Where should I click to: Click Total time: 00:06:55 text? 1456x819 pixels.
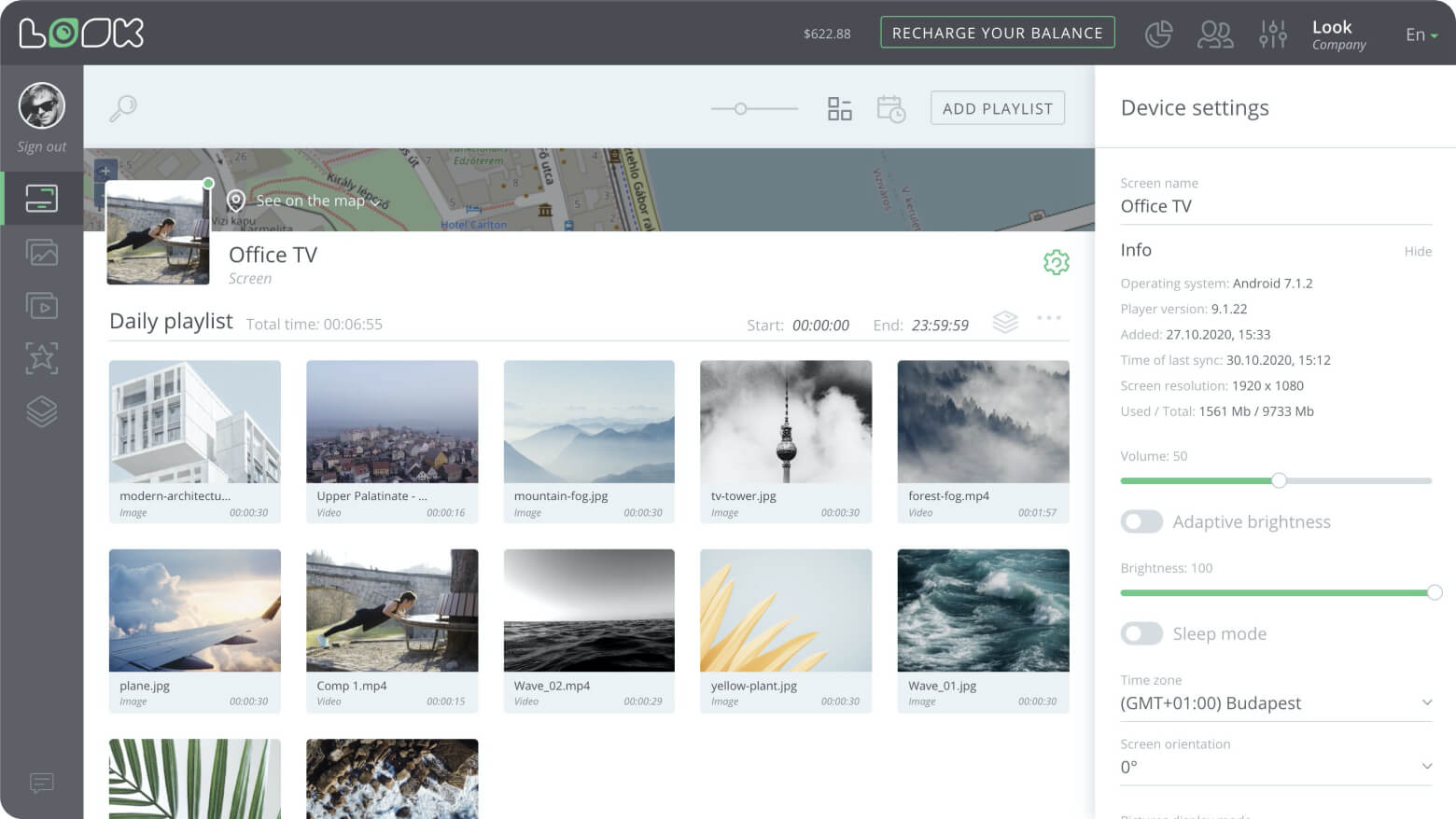click(315, 325)
